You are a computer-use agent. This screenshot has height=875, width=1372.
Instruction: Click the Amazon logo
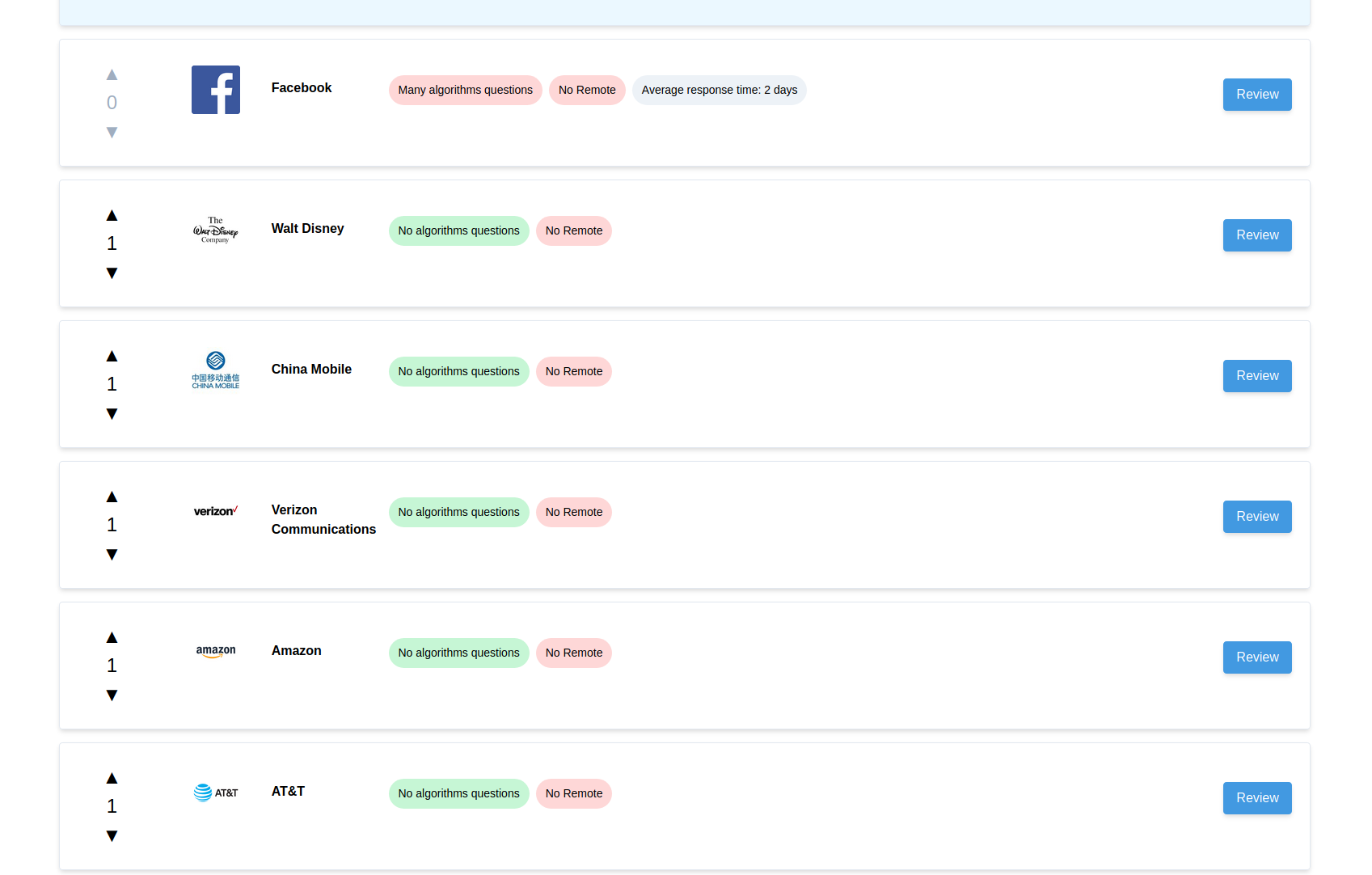tap(215, 652)
